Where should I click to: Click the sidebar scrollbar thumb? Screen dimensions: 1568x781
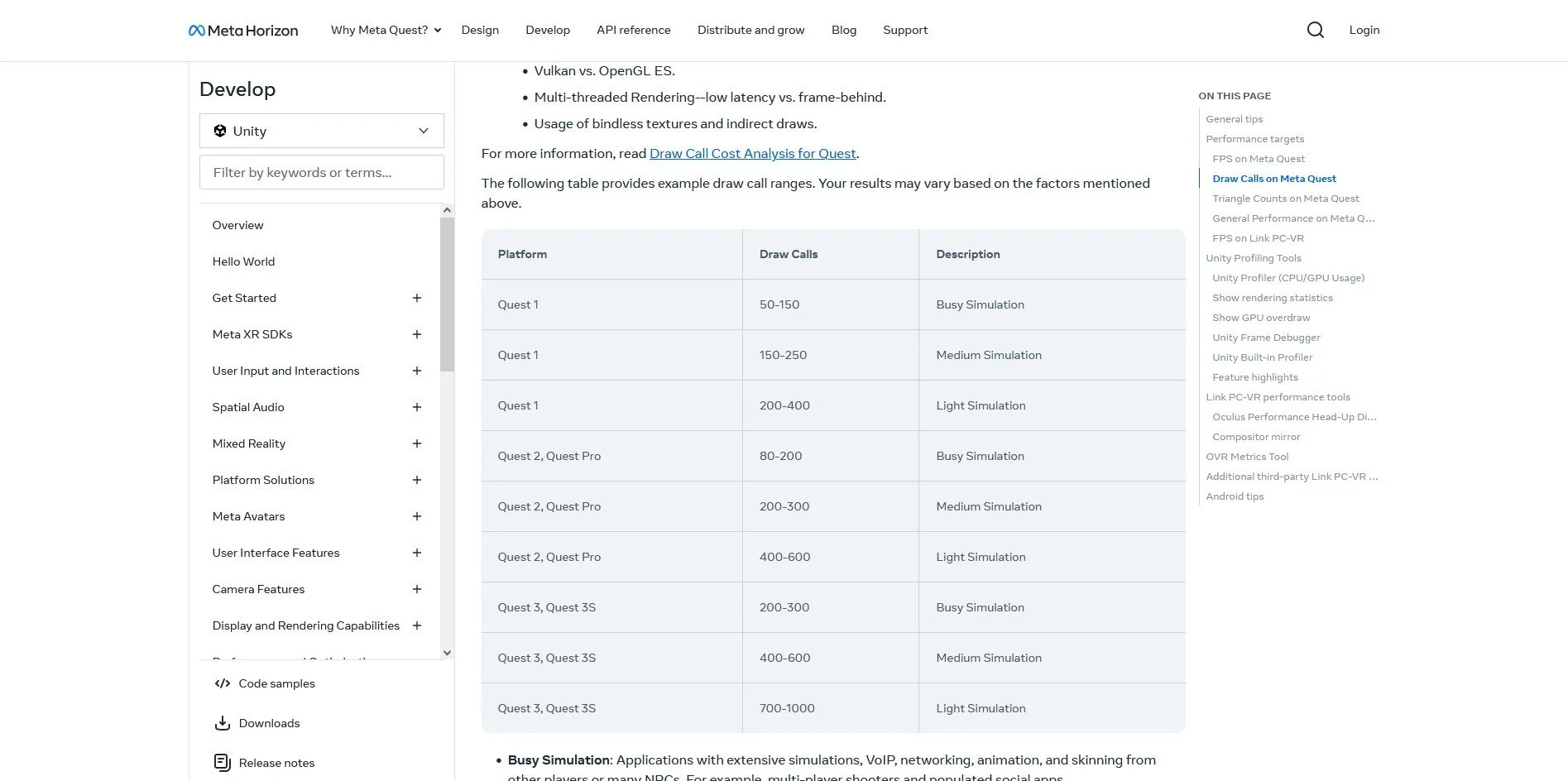point(447,294)
